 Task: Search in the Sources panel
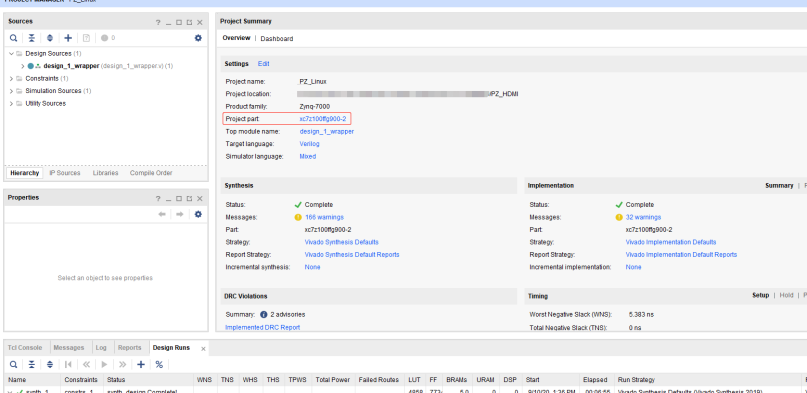13,38
